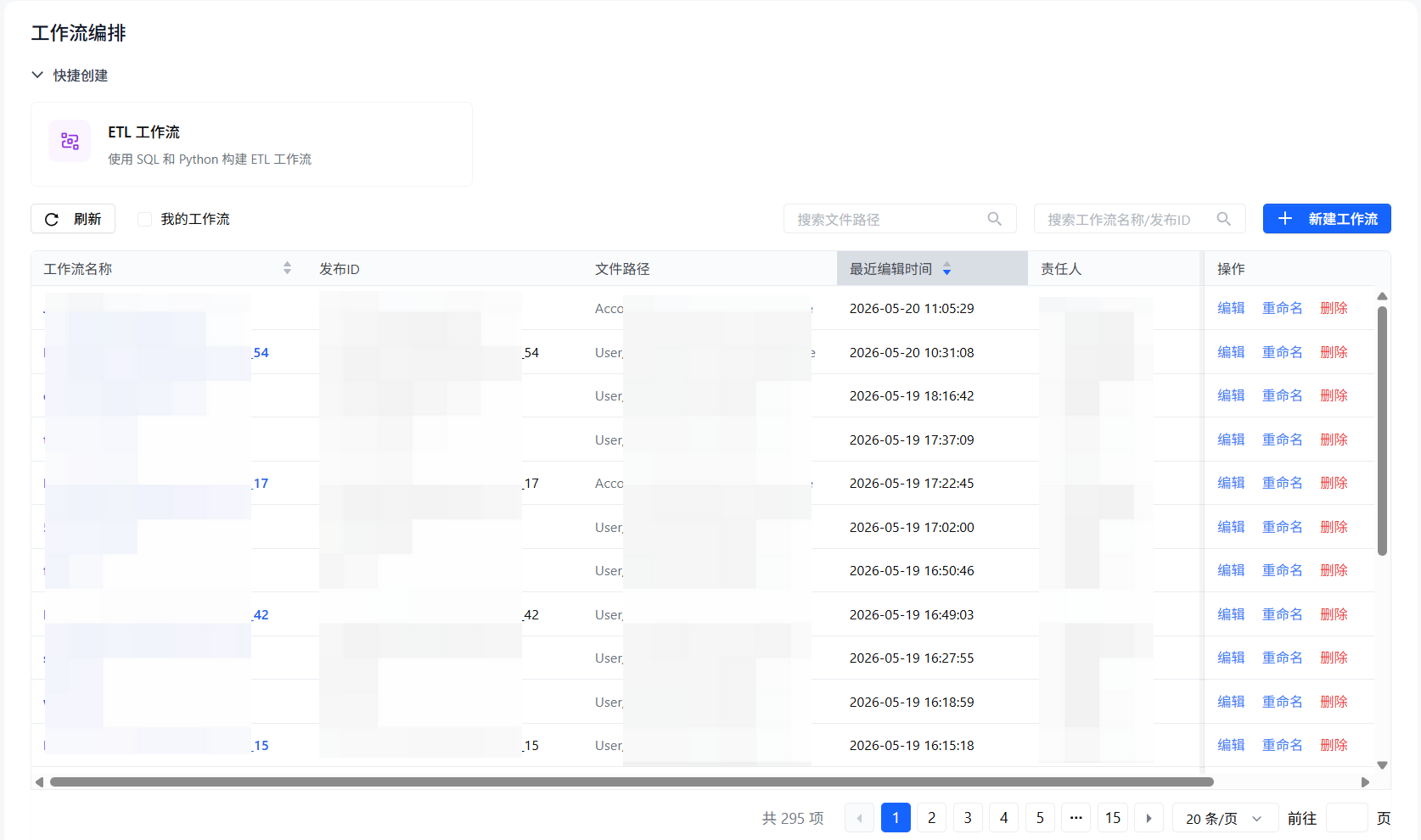Click timestamp 2026-05-19 17:02:00
The image size is (1421, 840).
point(912,527)
